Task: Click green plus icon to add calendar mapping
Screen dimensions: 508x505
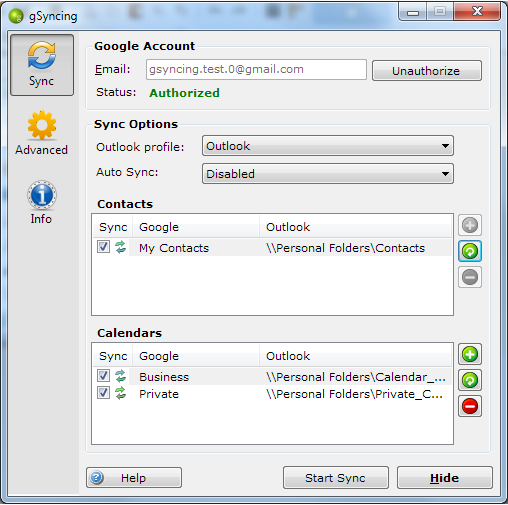Action: 470,354
